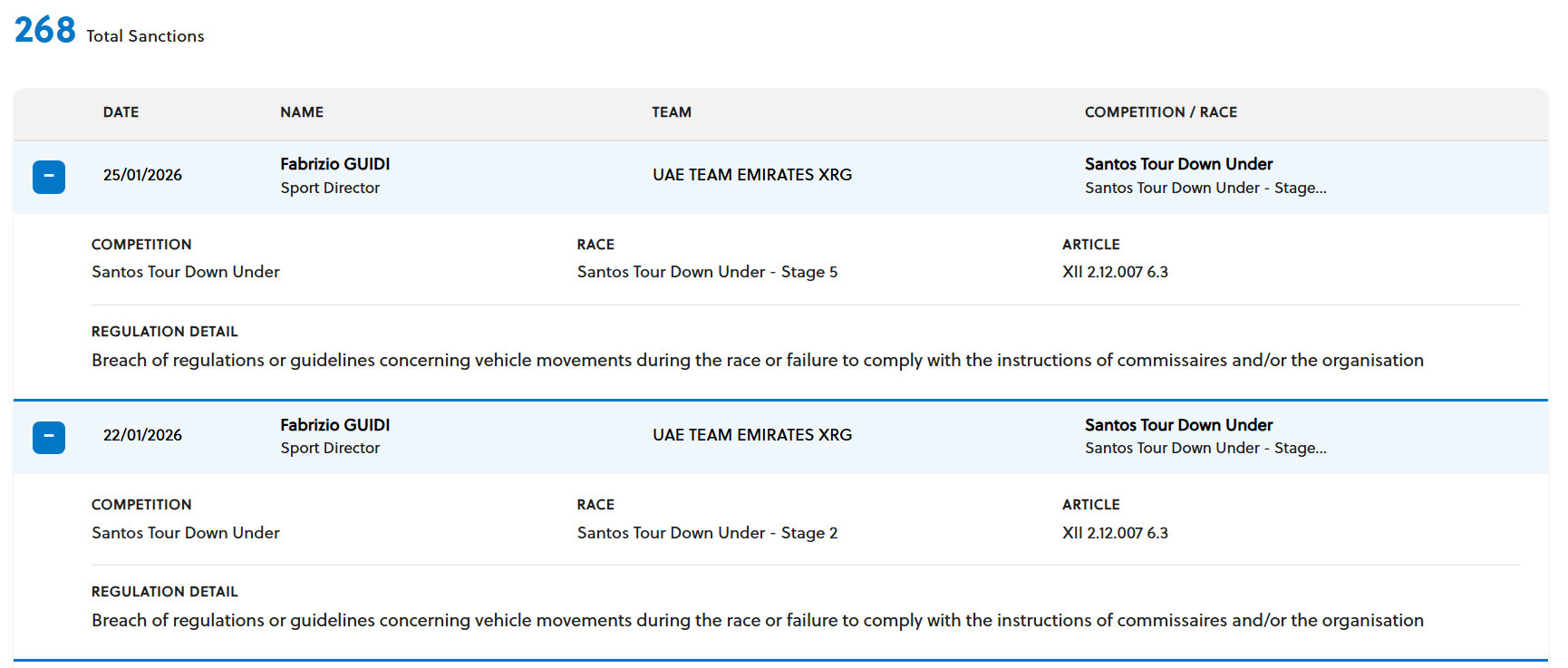
Task: Select Fabrizio GUIDI in the 22/01/2026 row
Action: coord(334,425)
